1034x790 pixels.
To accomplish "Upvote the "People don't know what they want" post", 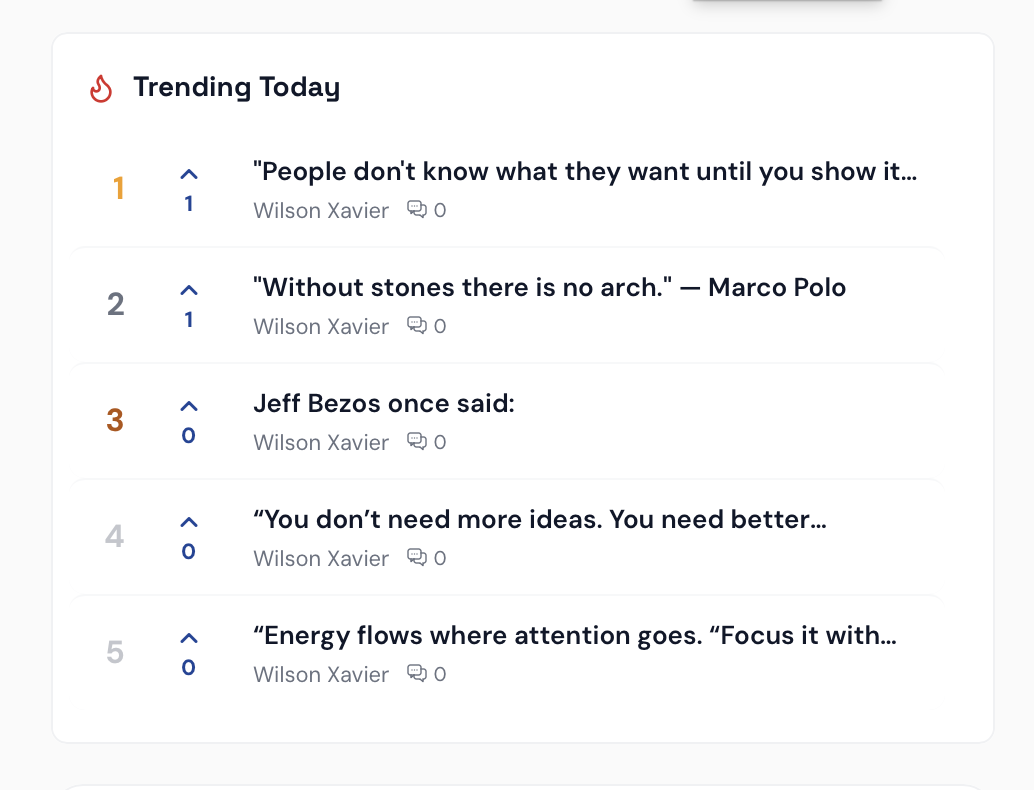I will (189, 175).
